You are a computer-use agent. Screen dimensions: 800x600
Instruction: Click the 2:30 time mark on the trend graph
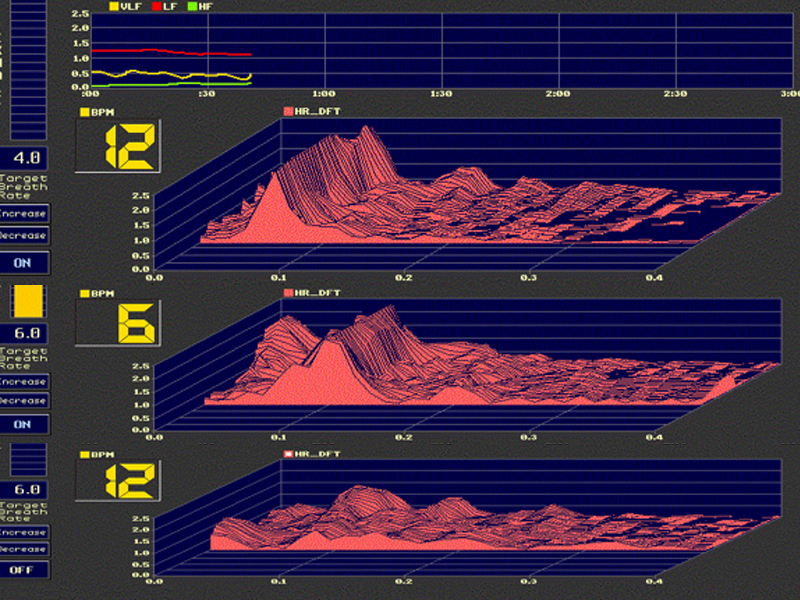pyautogui.click(x=675, y=94)
